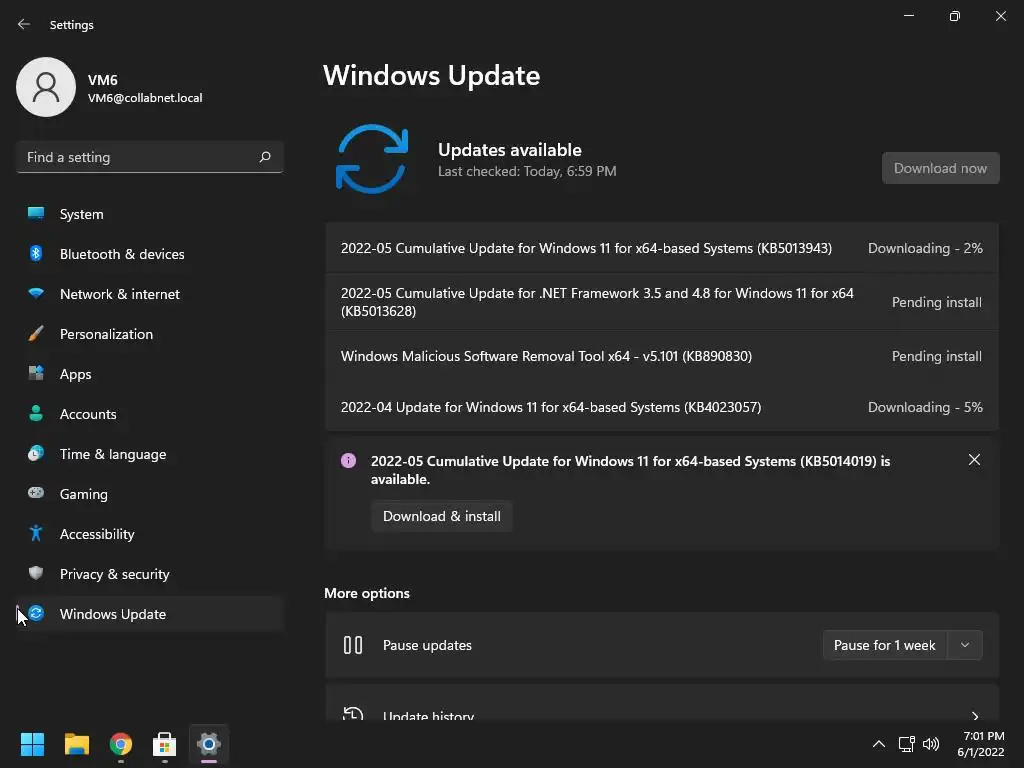Open the Personalization section
This screenshot has height=768, width=1024.
coord(150,334)
